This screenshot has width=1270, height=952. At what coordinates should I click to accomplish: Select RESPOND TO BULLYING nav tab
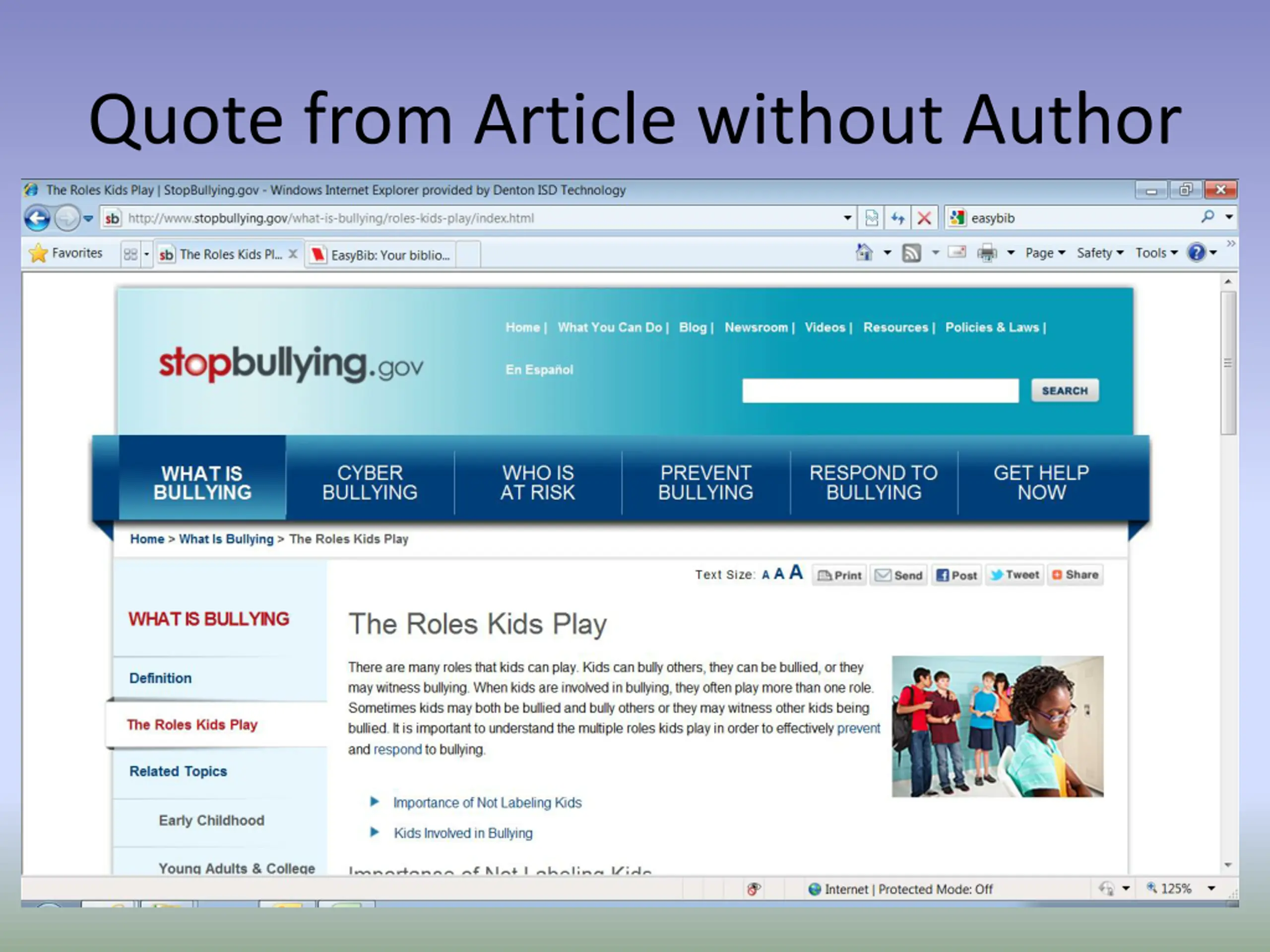(873, 482)
